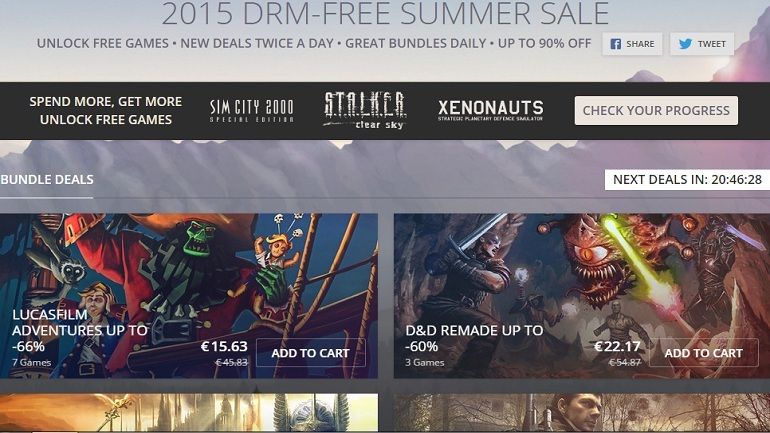Click the Next Deals In countdown timer
Screen dimensions: 770x433
687,180
